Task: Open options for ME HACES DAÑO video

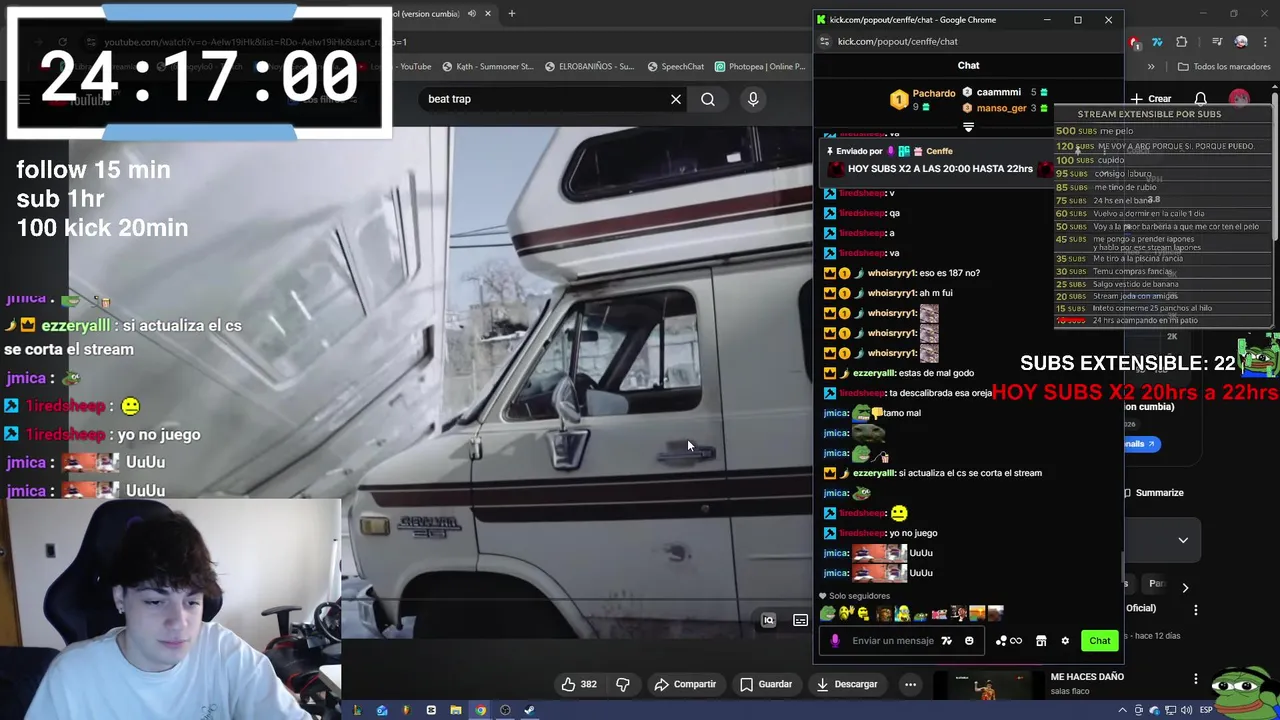Action: (x=1196, y=679)
